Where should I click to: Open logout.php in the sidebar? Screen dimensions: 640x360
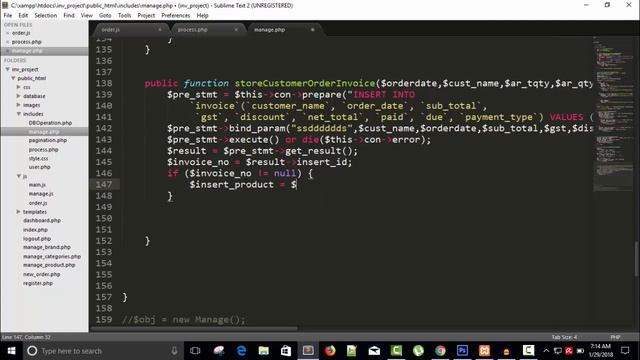[x=37, y=238]
